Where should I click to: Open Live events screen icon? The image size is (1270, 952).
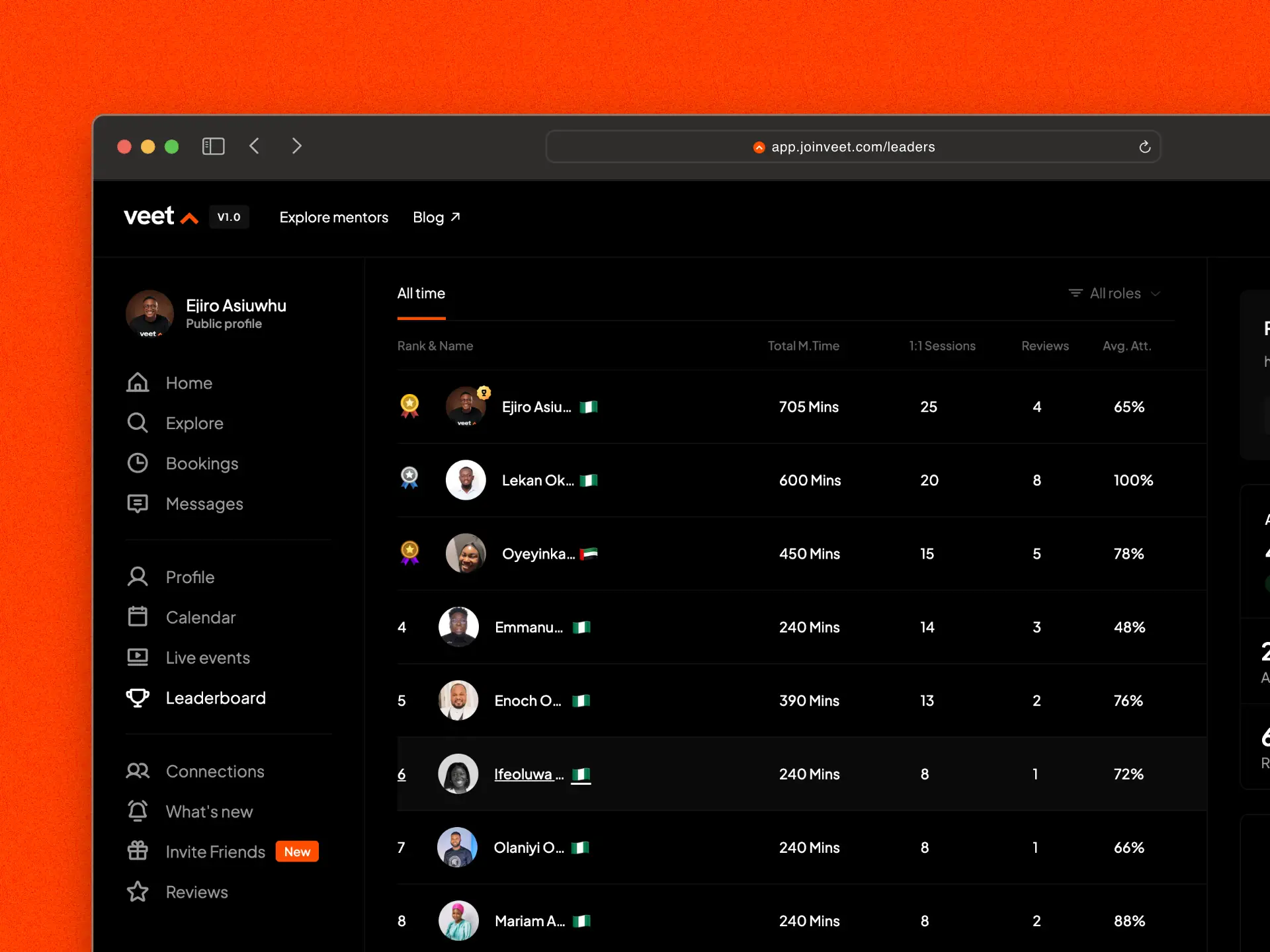tap(138, 657)
